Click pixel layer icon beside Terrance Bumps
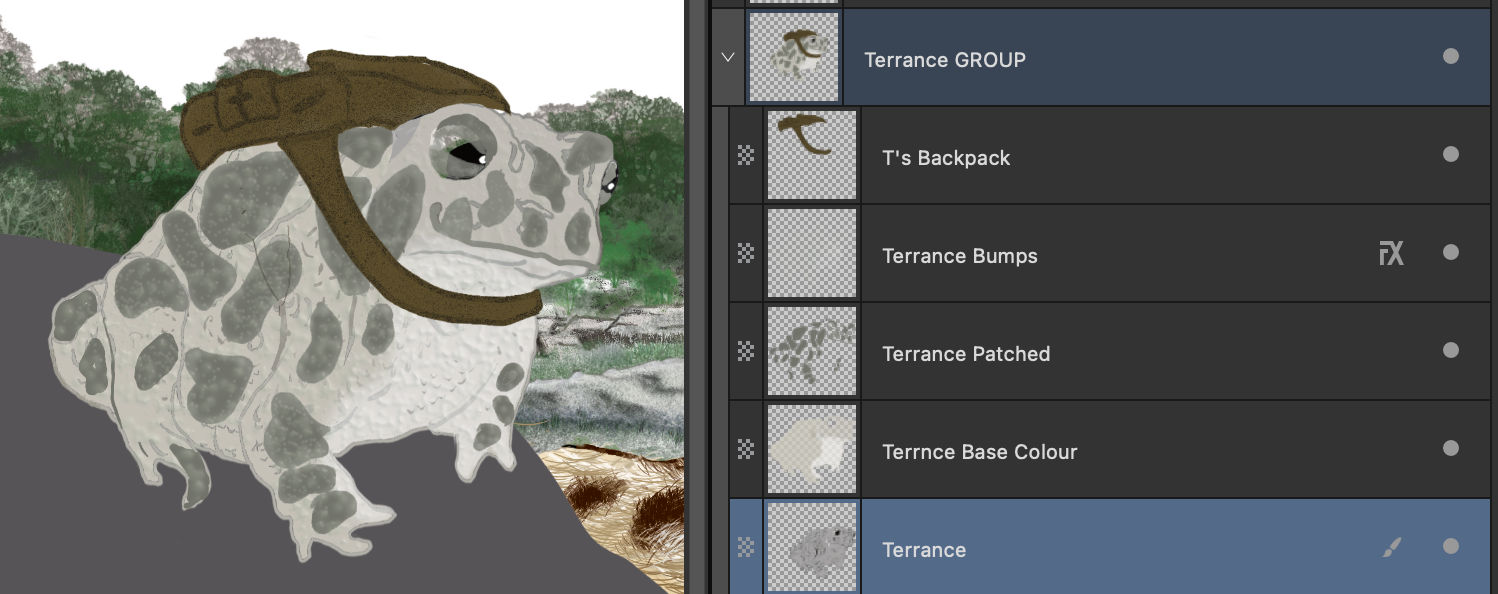The width and height of the screenshot is (1498, 594). 746,253
